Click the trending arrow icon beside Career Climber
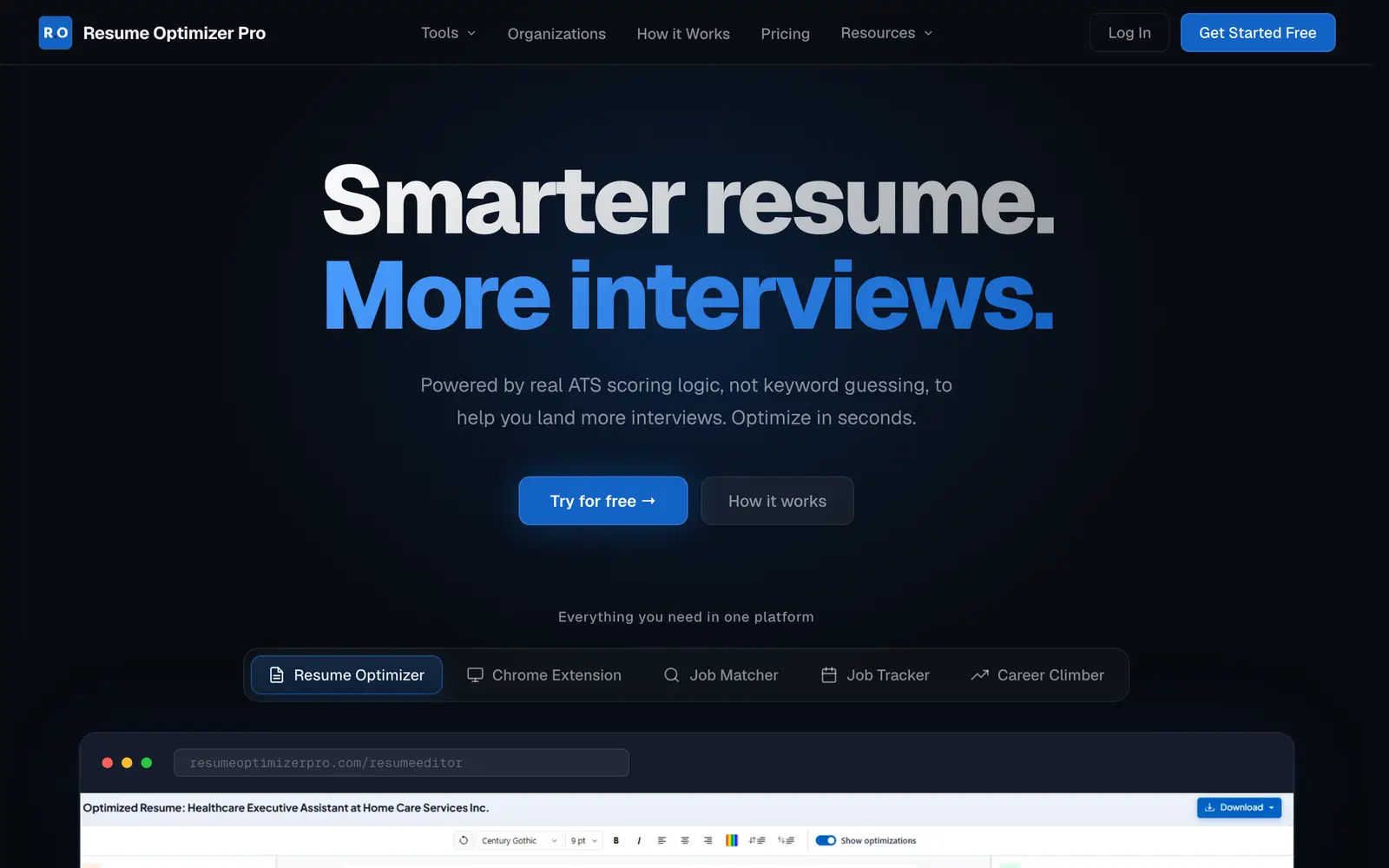The width and height of the screenshot is (1389, 868). 980,675
